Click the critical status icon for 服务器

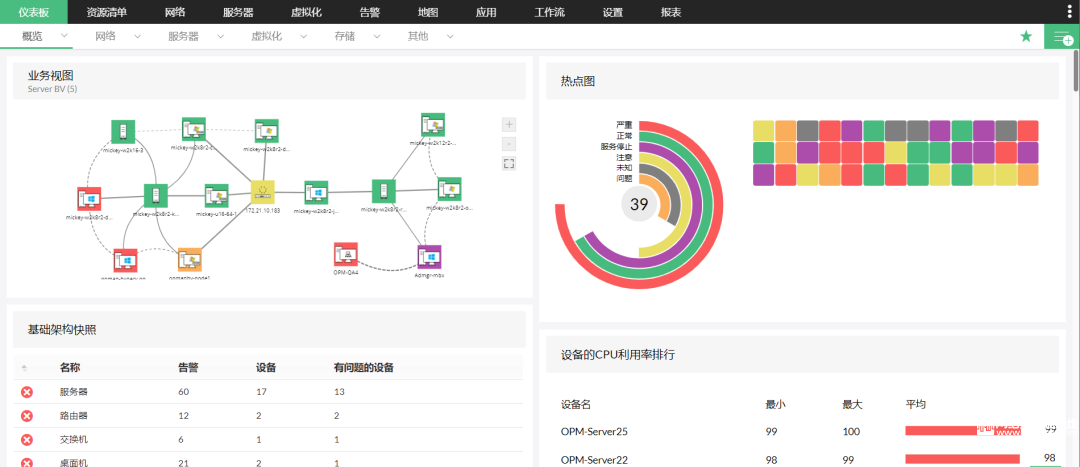(x=27, y=392)
